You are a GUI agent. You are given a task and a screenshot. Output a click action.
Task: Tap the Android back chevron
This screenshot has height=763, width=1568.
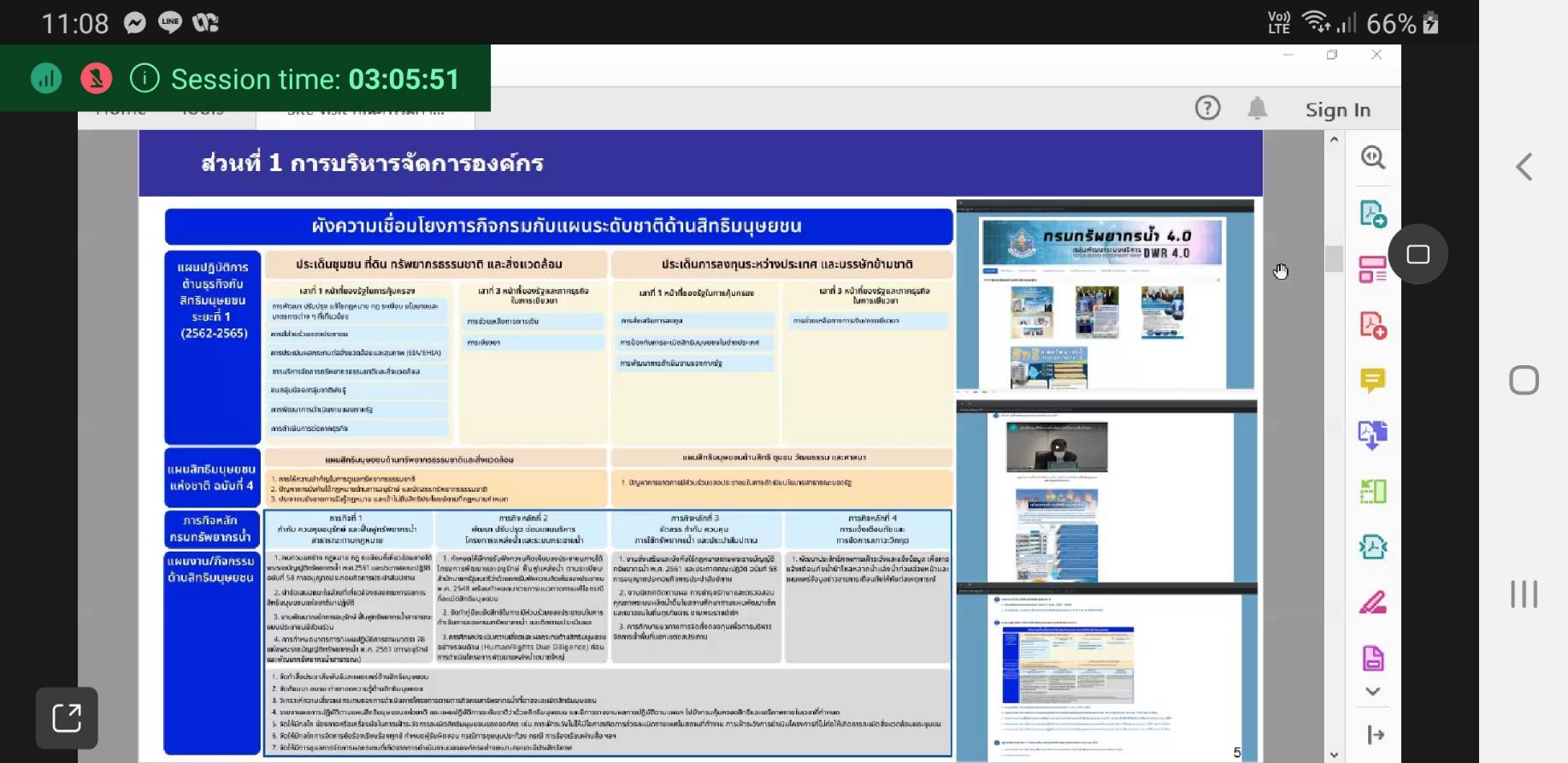[1524, 167]
